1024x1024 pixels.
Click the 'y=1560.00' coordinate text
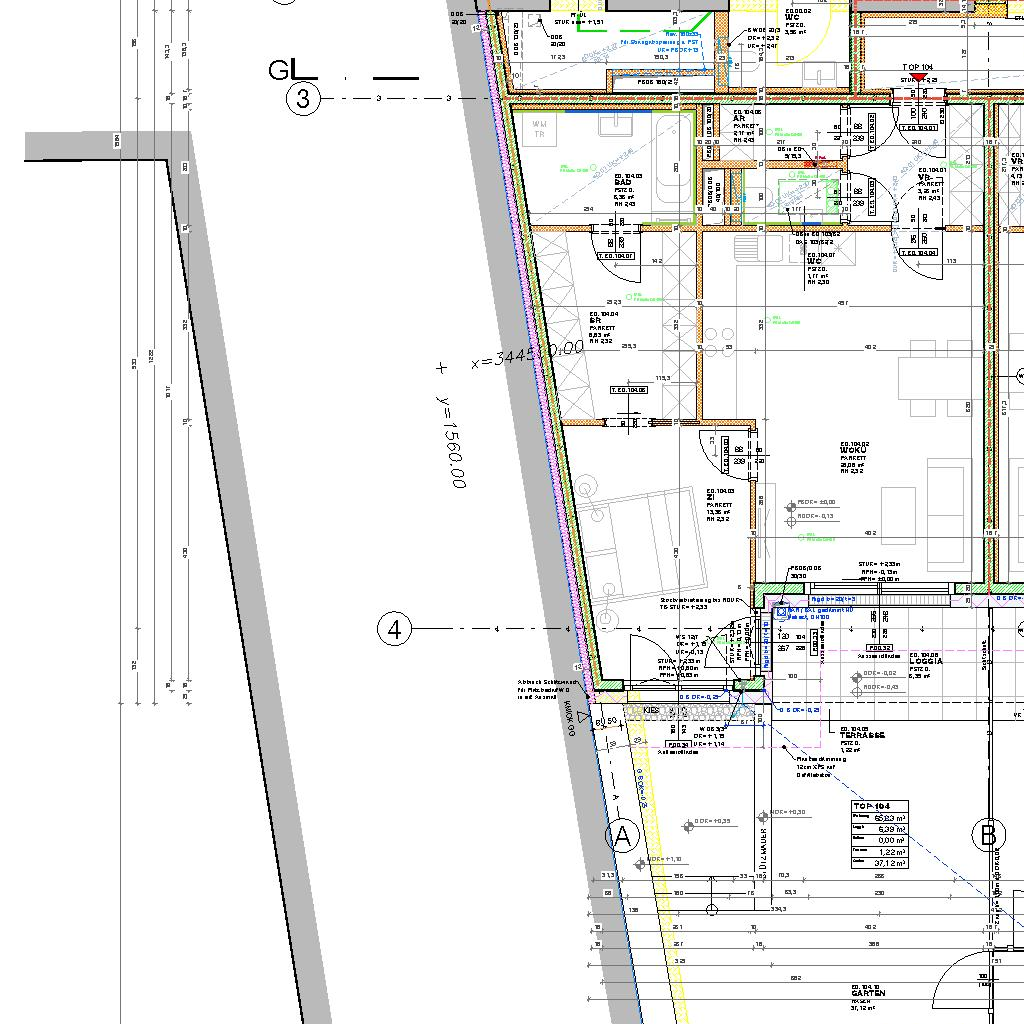451,441
